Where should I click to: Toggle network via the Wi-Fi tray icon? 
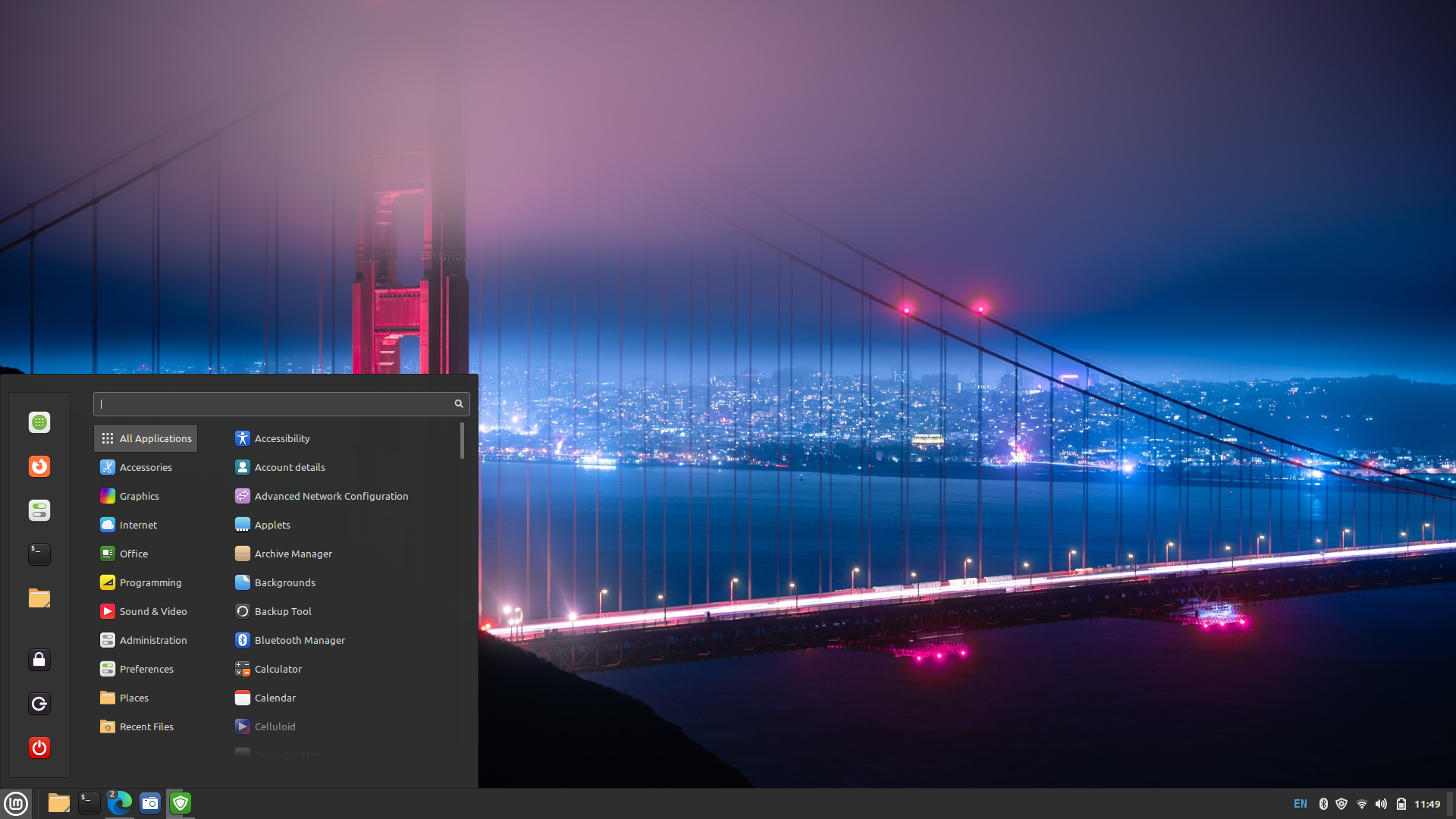pos(1363,803)
